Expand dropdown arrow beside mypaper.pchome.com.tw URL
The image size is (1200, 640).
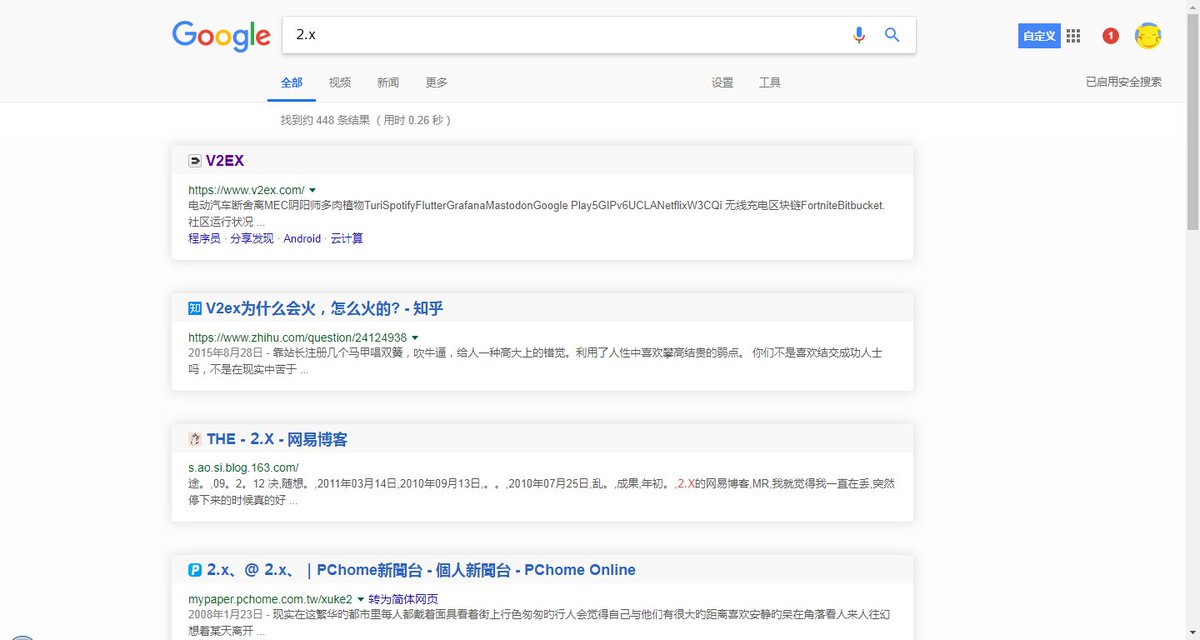pos(361,599)
